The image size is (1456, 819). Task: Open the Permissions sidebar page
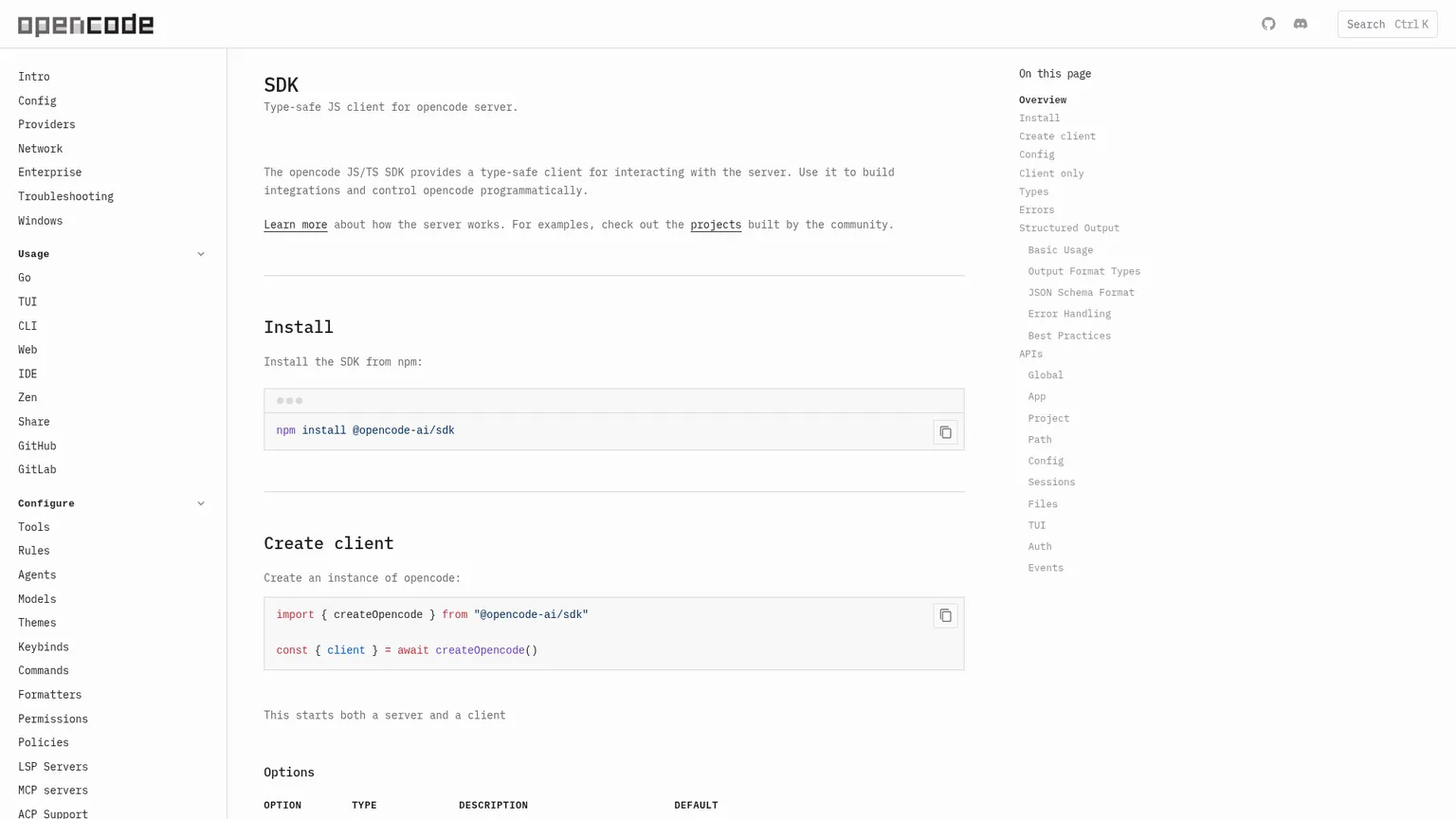pyautogui.click(x=53, y=719)
